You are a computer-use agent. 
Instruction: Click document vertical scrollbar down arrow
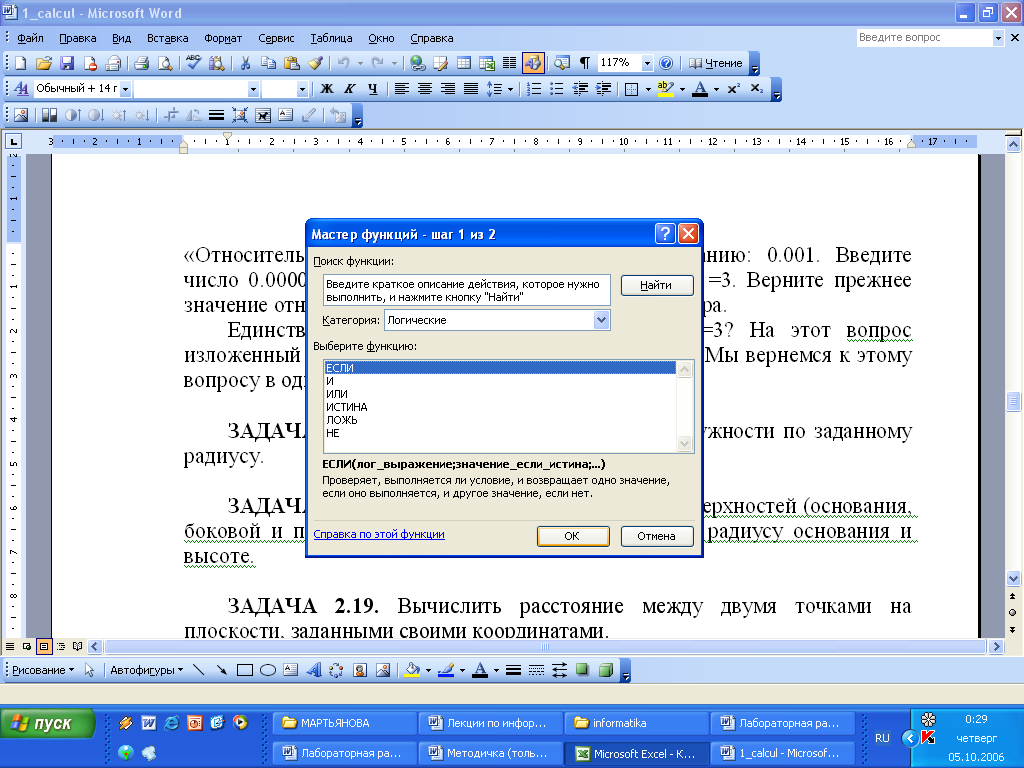[1013, 579]
